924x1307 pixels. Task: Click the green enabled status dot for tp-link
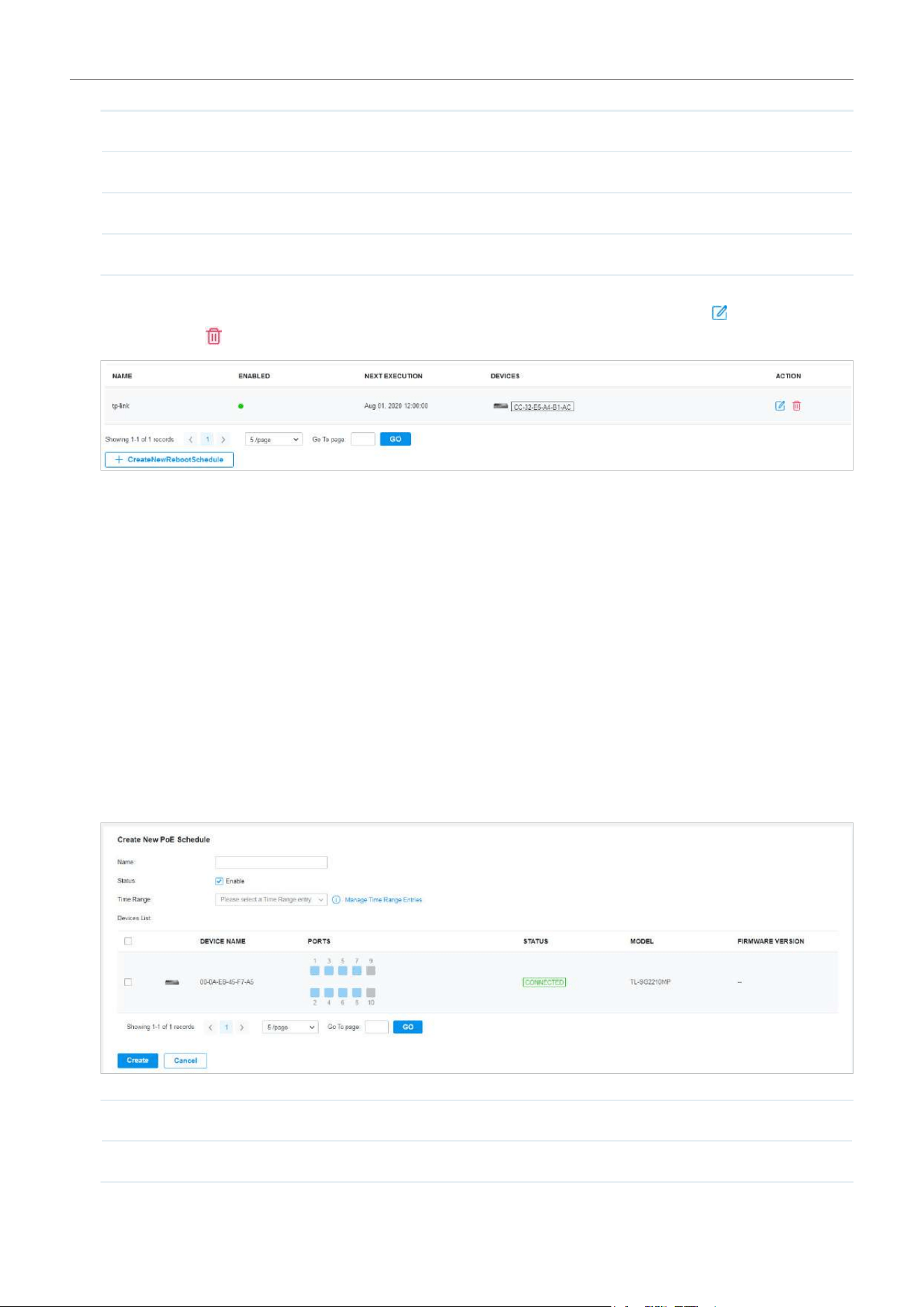(241, 406)
